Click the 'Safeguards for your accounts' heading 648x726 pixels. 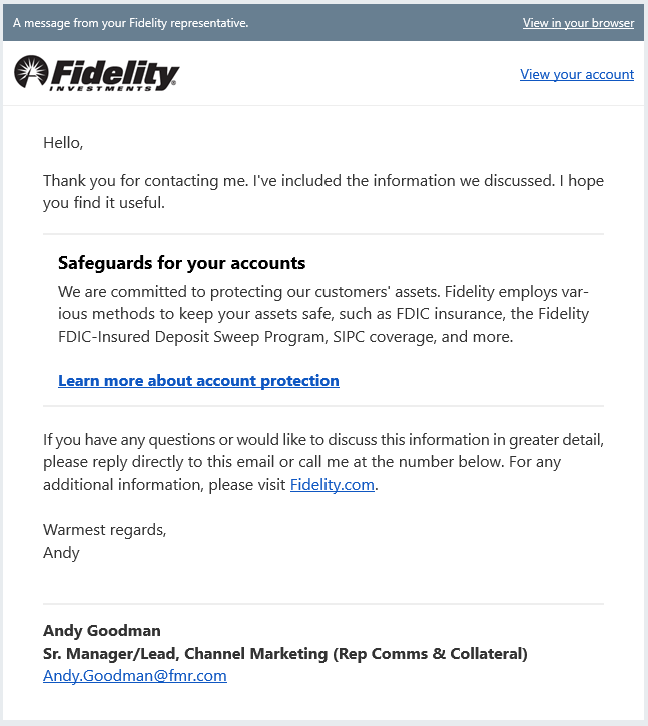(181, 263)
